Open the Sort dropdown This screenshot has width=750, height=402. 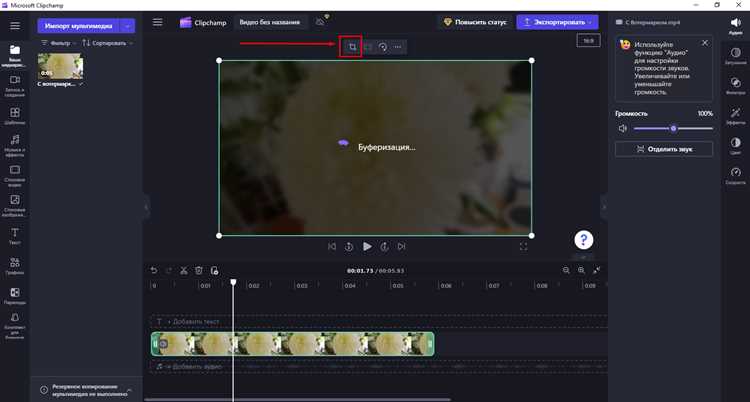pos(107,43)
